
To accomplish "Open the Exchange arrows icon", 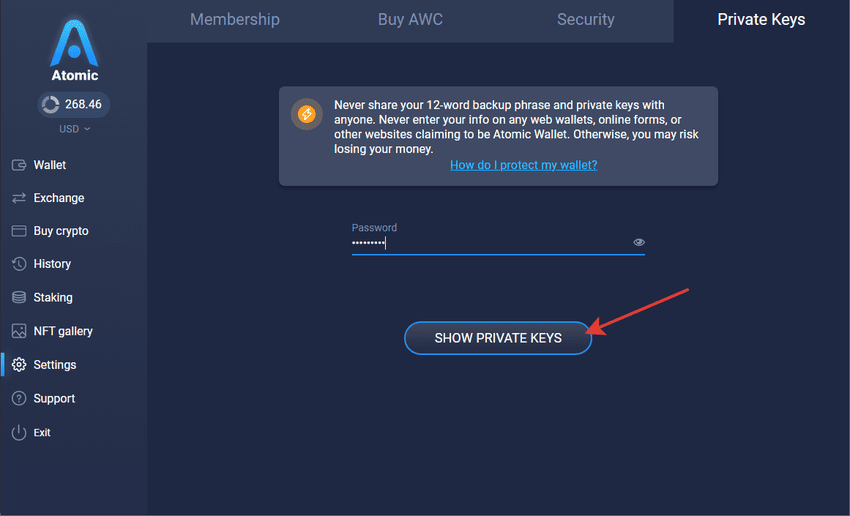I will pyautogui.click(x=19, y=198).
